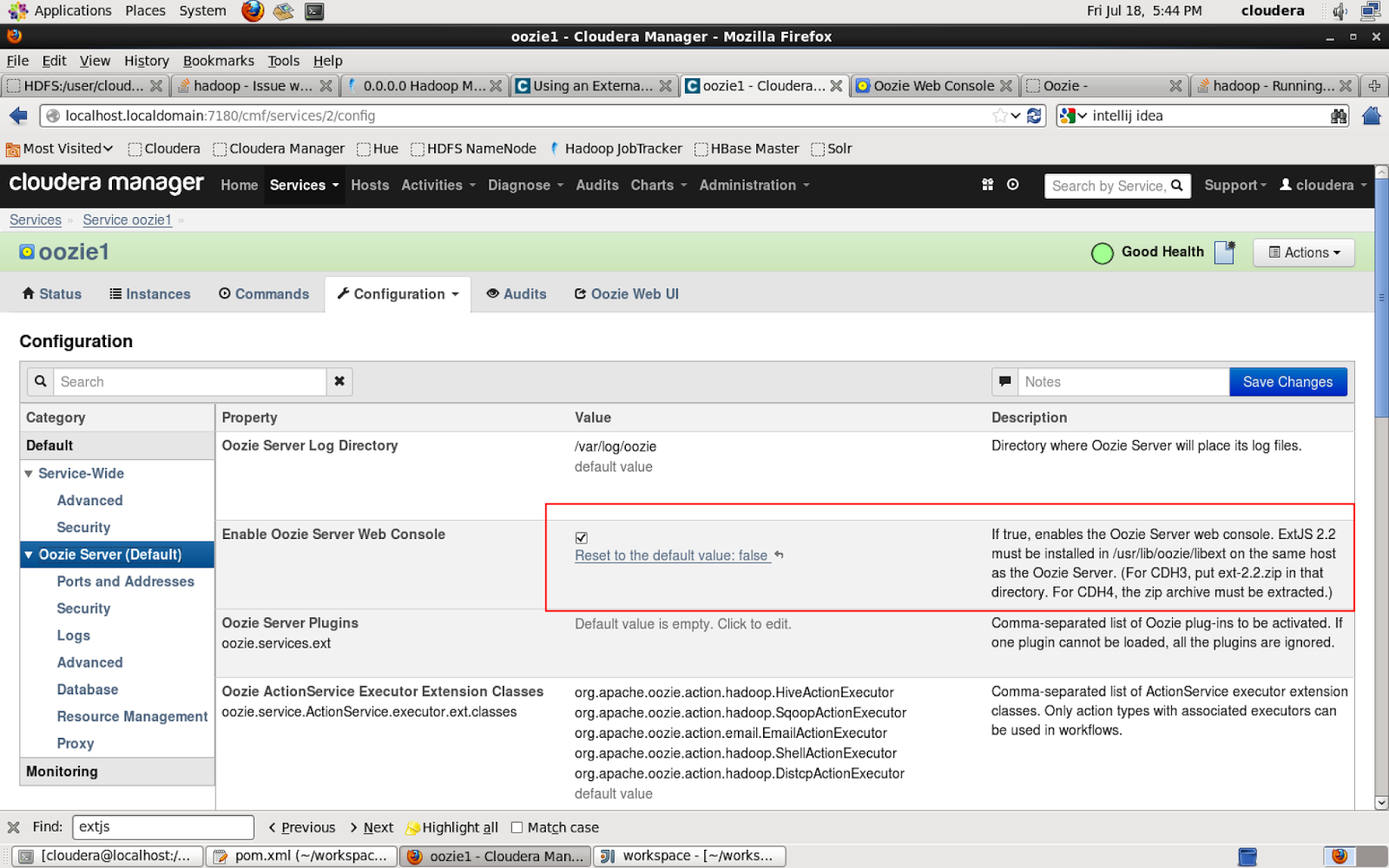Open the Activities dropdown
Screen dimensions: 1389x868
[438, 185]
